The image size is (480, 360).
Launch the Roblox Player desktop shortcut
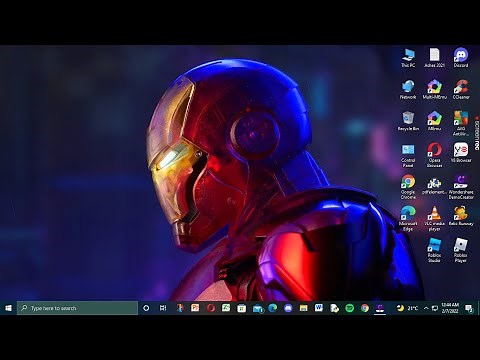(x=461, y=250)
